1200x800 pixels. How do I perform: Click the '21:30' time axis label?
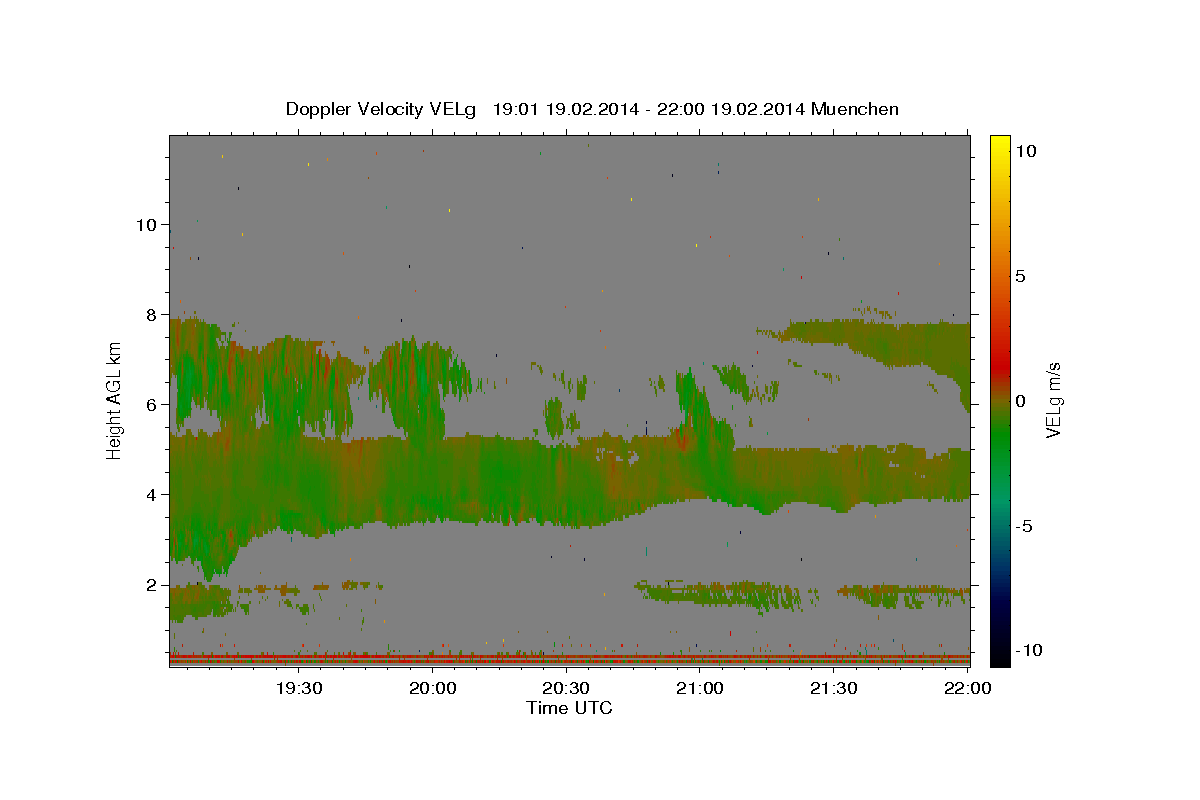(x=834, y=688)
